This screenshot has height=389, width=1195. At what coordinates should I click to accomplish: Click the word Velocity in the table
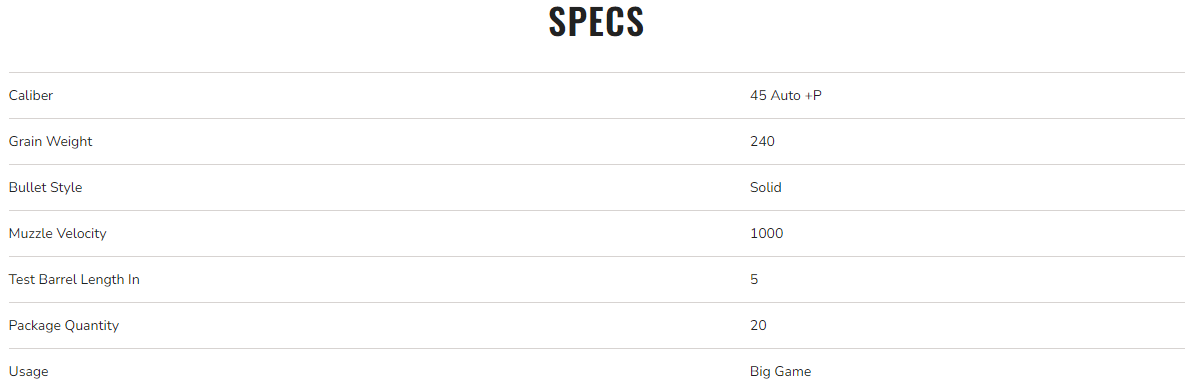[x=80, y=233]
